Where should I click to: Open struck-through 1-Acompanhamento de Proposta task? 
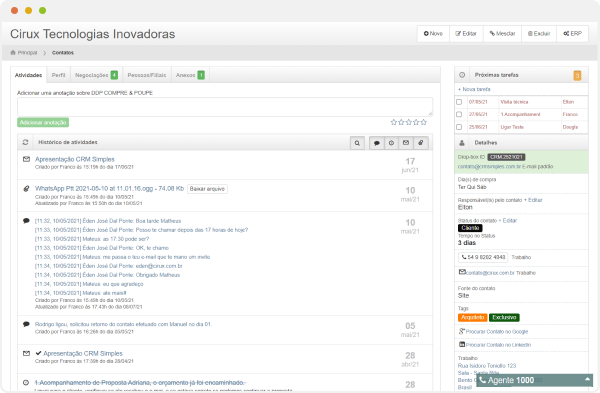coord(140,383)
